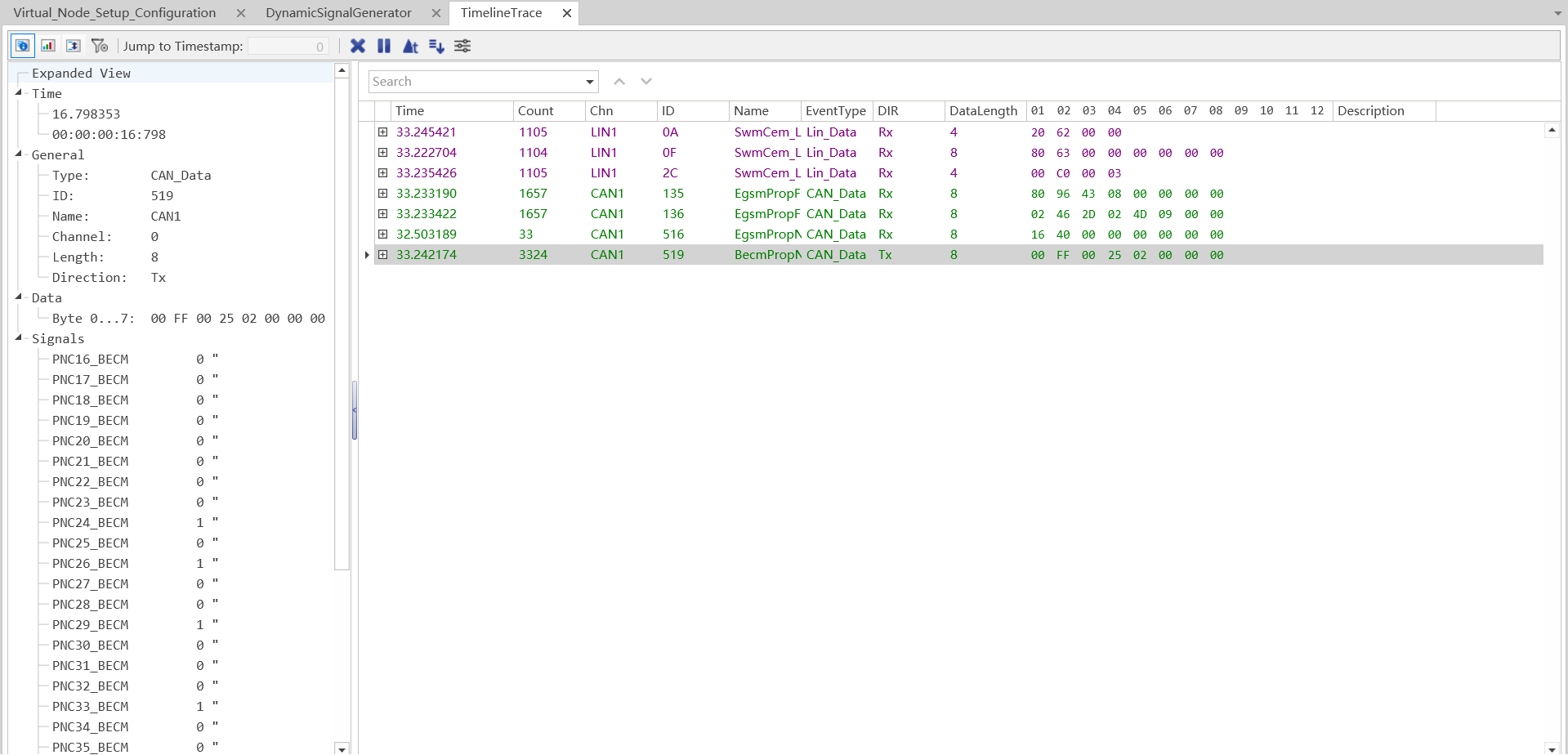1568x755 pixels.
Task: Open the filter funnel icon
Action: 100,46
